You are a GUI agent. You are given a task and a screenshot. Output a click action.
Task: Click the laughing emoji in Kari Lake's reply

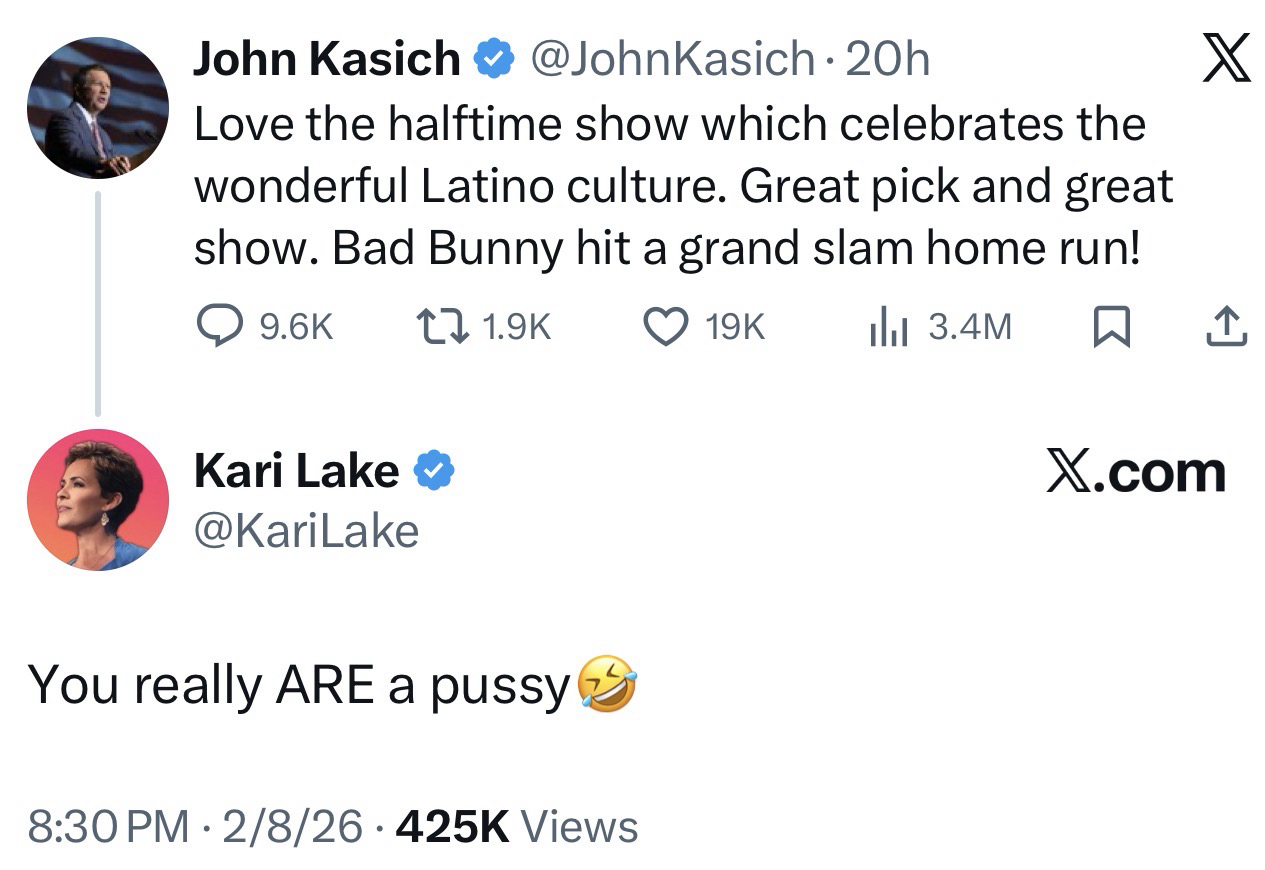606,687
